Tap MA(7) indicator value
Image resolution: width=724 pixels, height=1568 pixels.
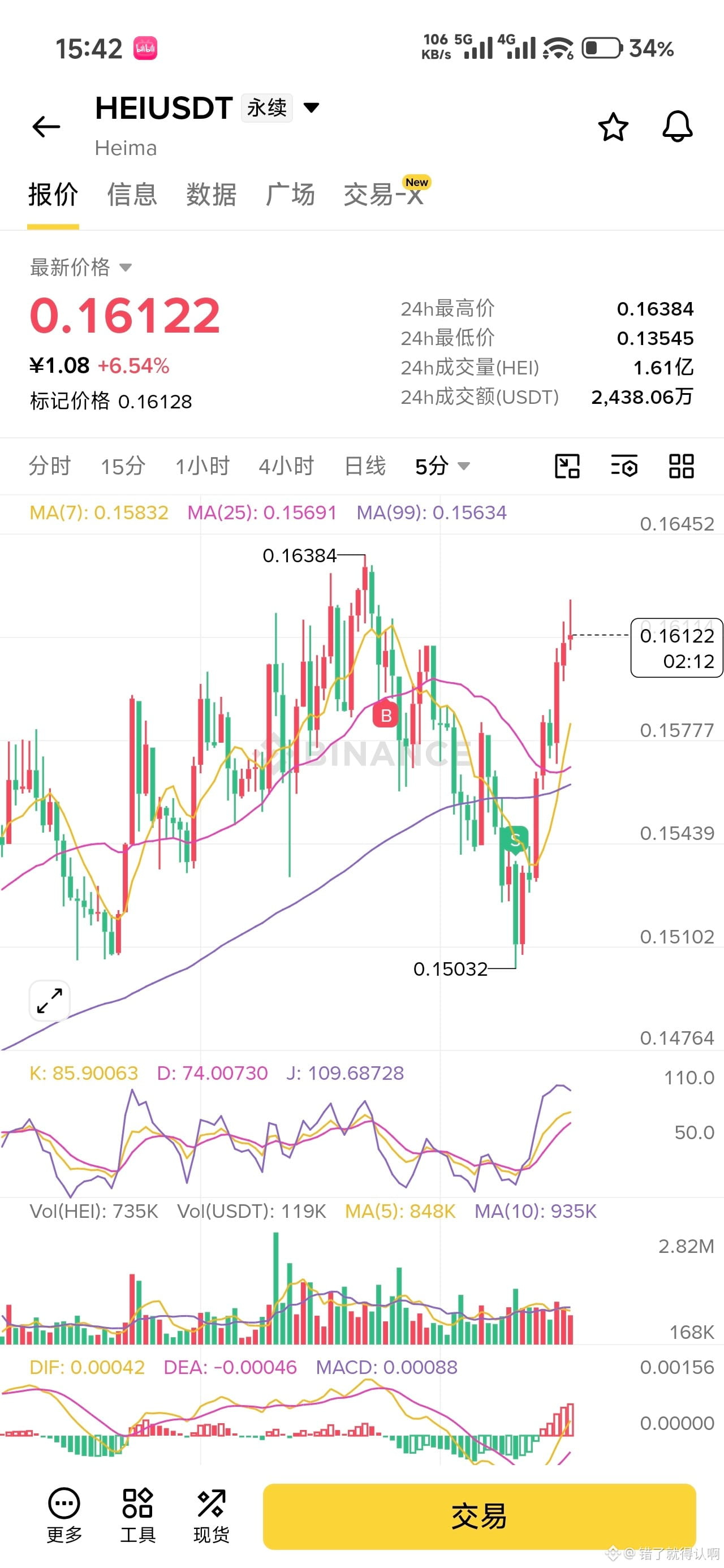(x=98, y=512)
